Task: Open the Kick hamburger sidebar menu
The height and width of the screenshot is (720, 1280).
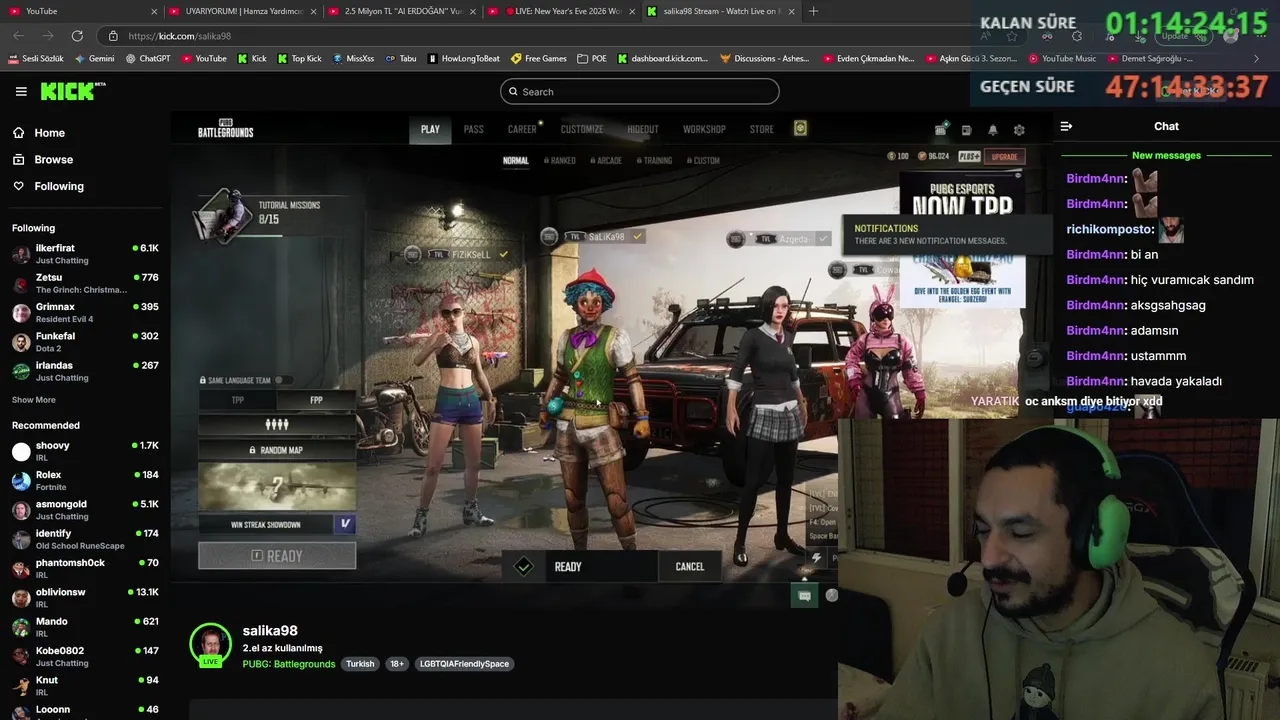Action: click(21, 91)
